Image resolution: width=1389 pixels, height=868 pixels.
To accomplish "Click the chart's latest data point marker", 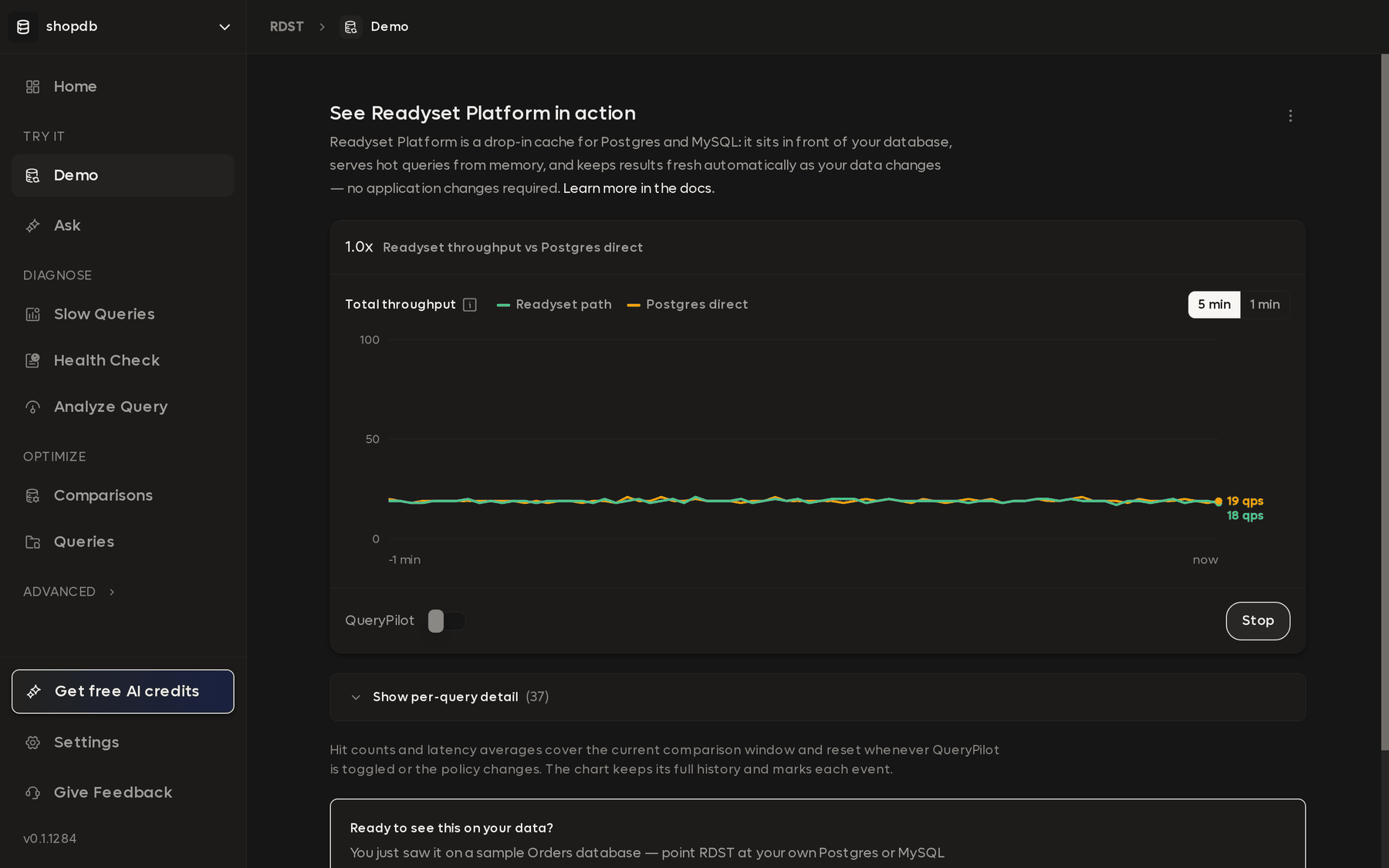I will click(x=1218, y=502).
